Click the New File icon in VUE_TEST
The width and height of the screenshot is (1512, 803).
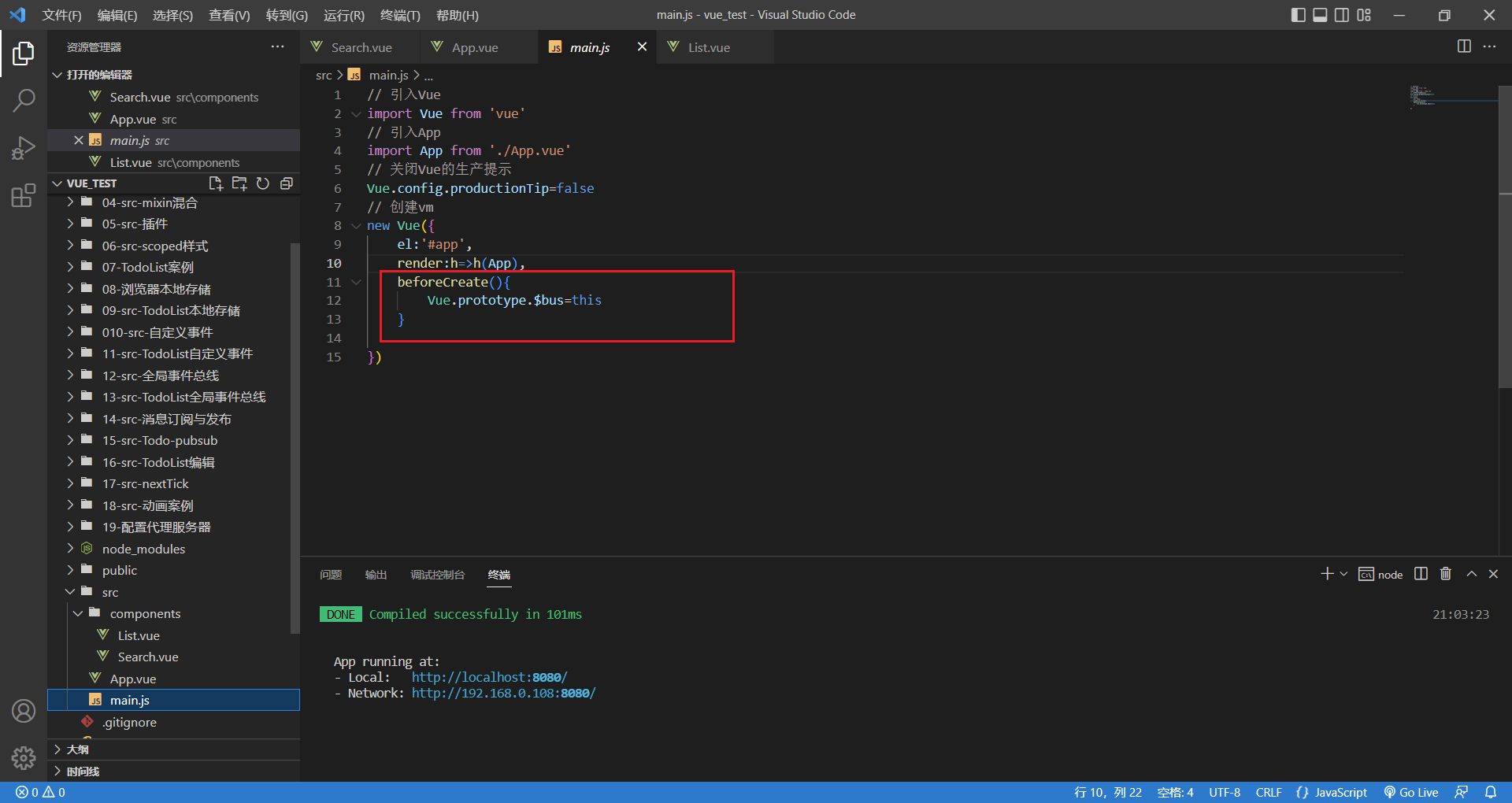(215, 183)
